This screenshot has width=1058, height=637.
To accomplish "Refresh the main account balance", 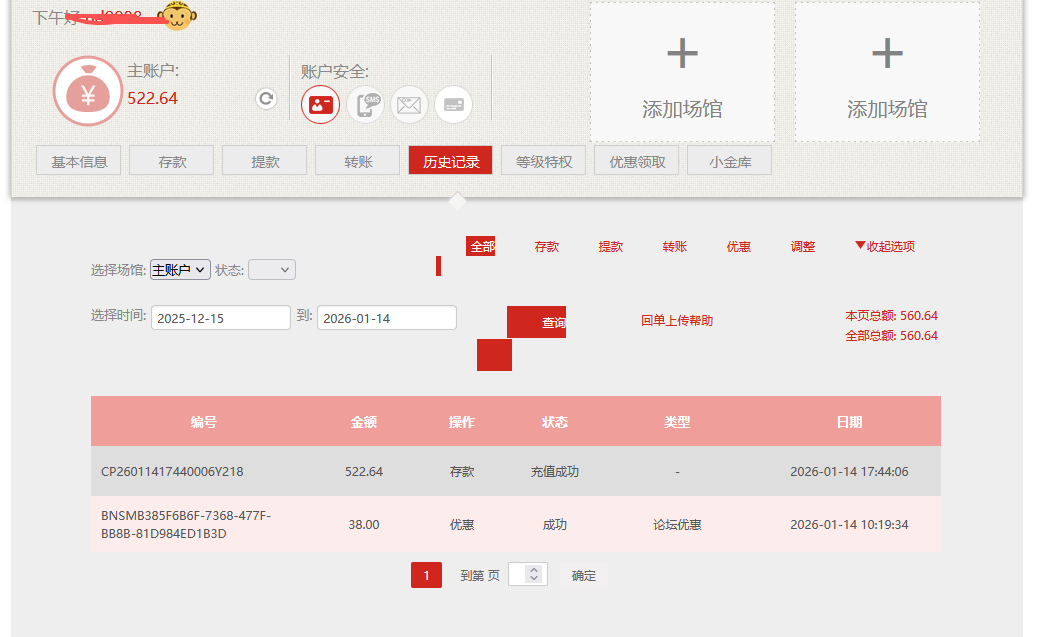I will tap(265, 99).
